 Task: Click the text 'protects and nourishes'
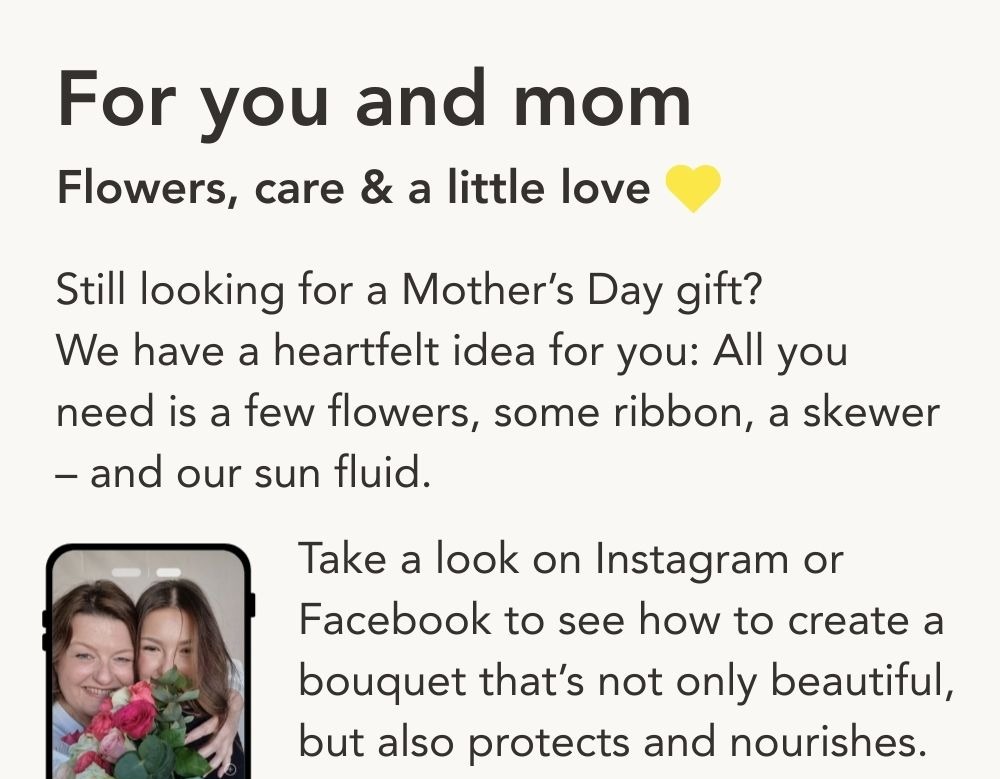[696, 743]
